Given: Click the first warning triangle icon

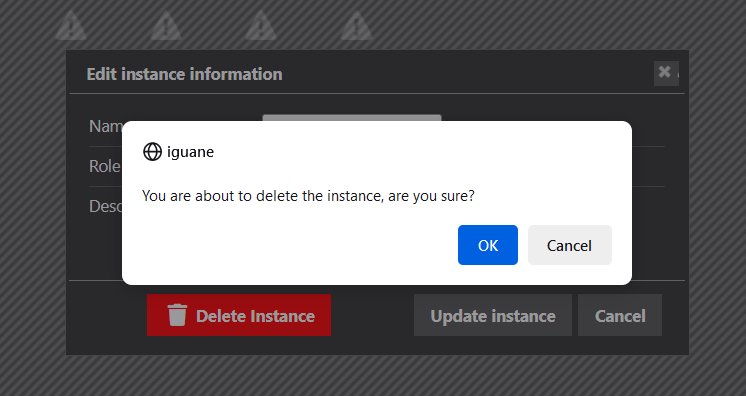Looking at the screenshot, I should click(71, 26).
